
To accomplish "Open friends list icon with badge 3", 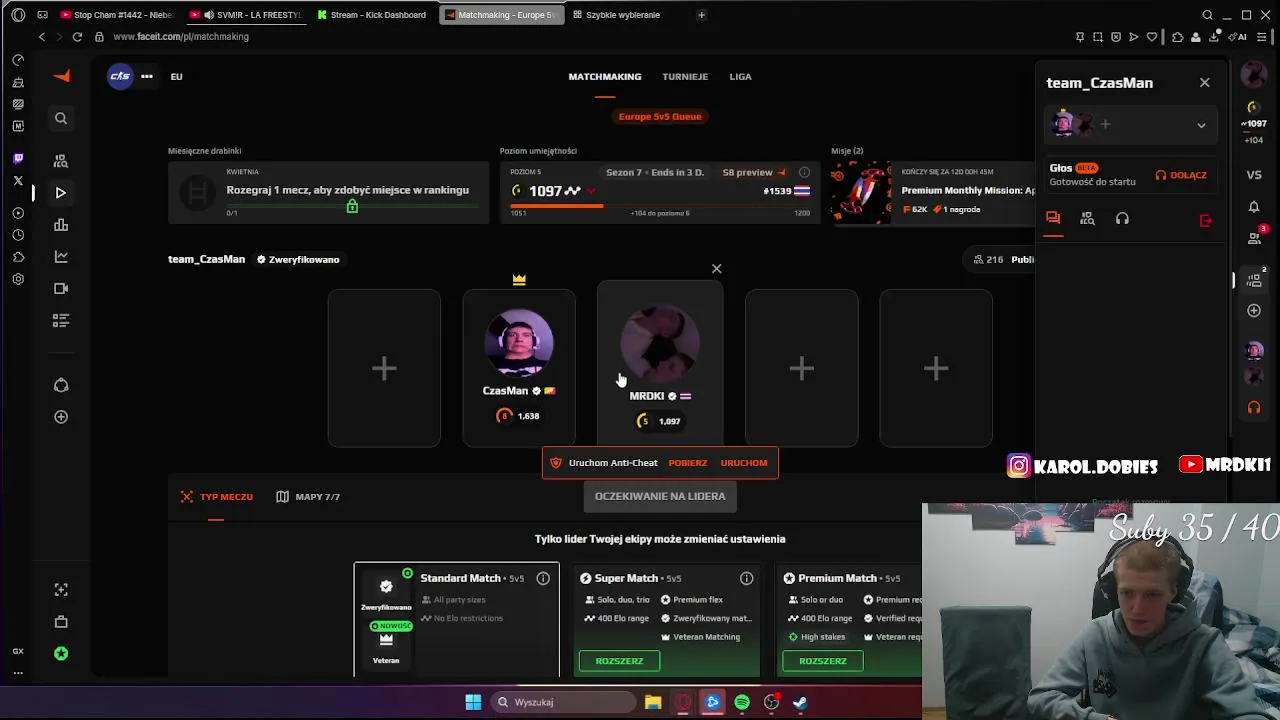I will coord(1256,237).
